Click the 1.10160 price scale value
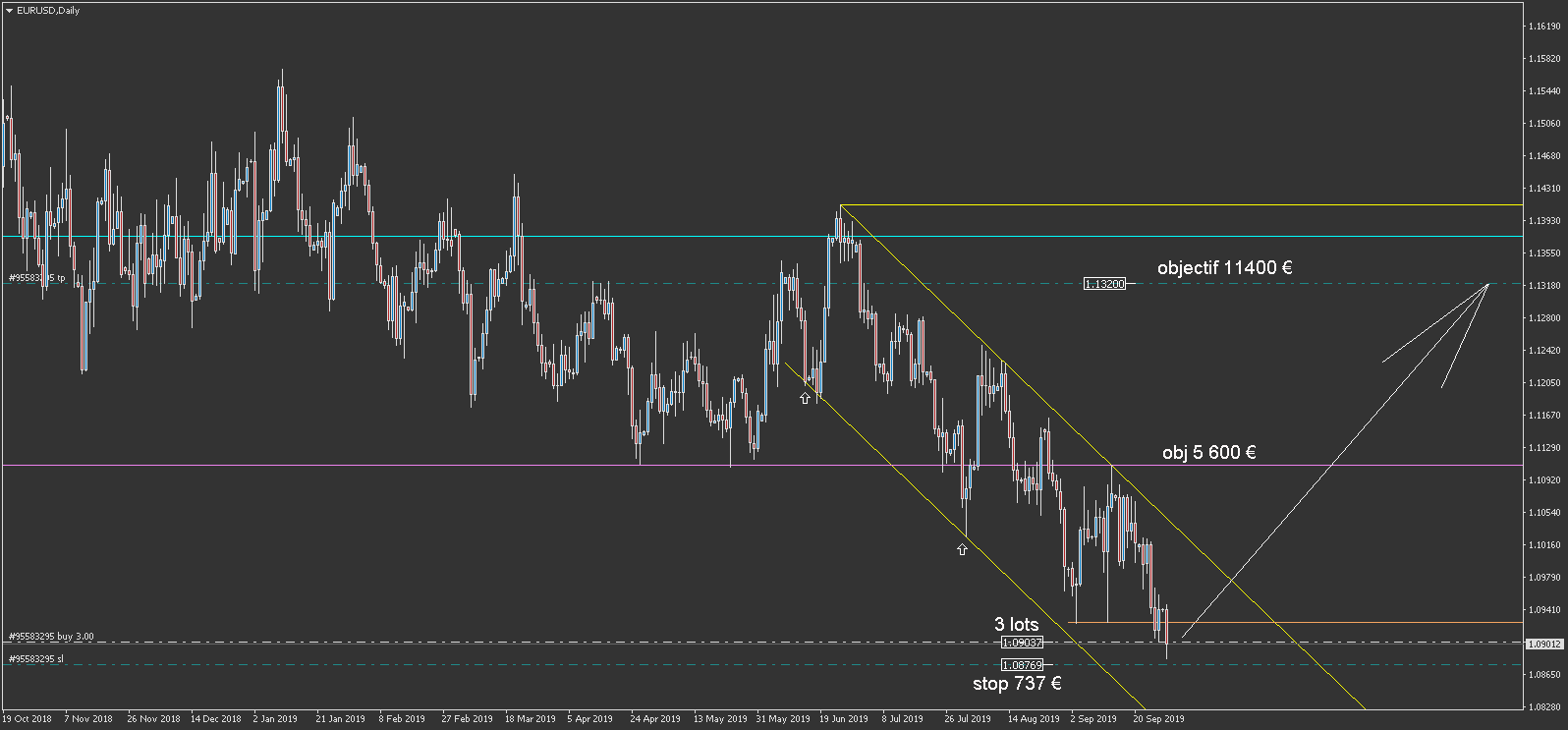The image size is (1568, 730). coord(1544,545)
